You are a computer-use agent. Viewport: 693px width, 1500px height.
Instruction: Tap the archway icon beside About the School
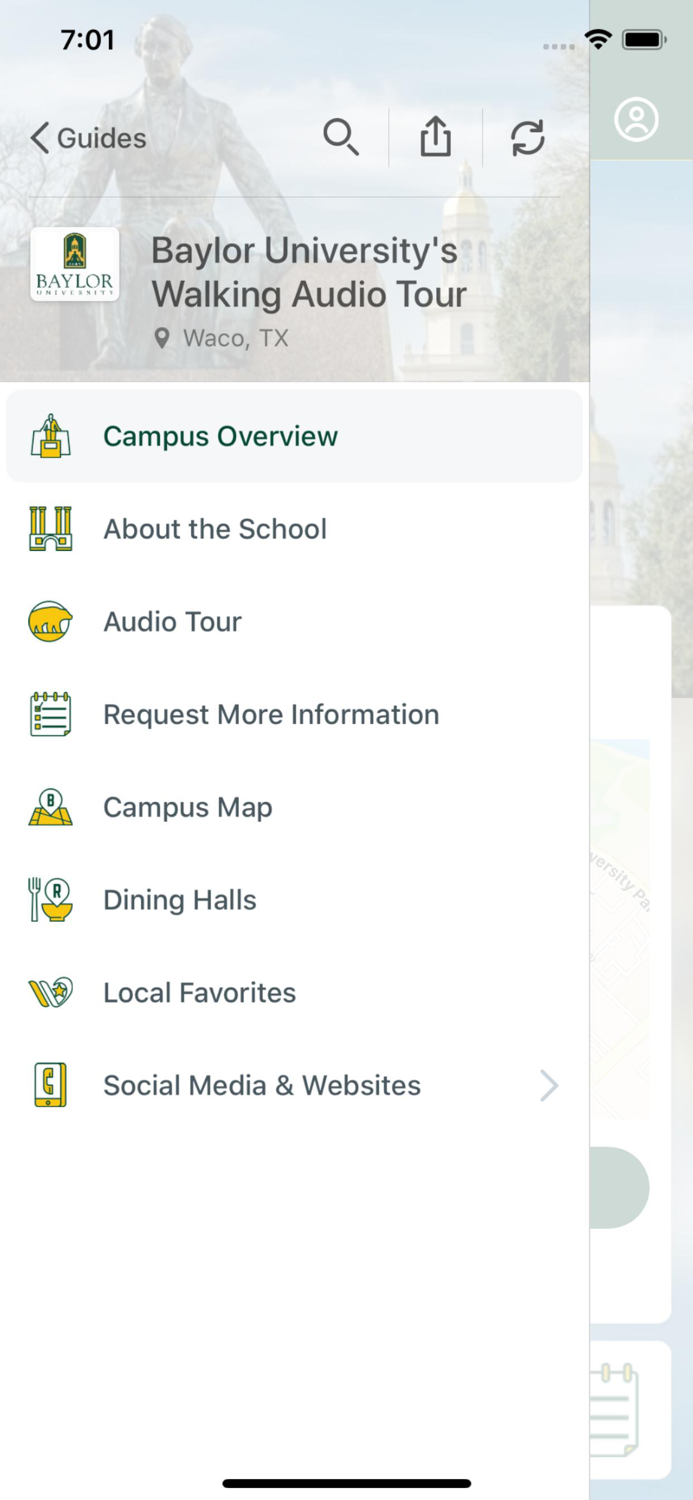click(x=50, y=529)
